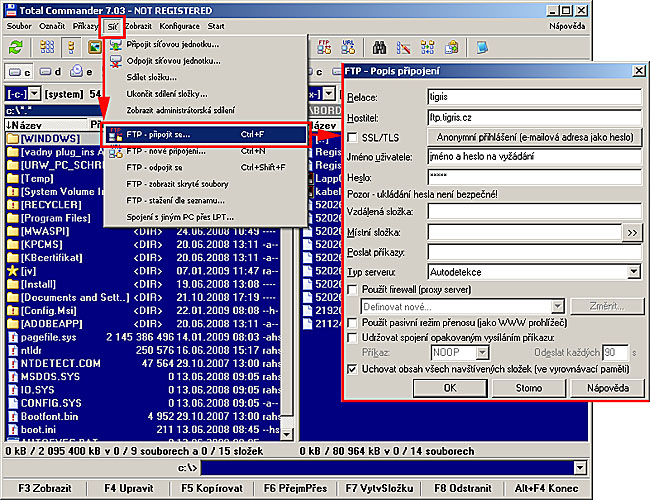Click the >> browse button for Místní složka
650x500 pixels.
[x=632, y=233]
